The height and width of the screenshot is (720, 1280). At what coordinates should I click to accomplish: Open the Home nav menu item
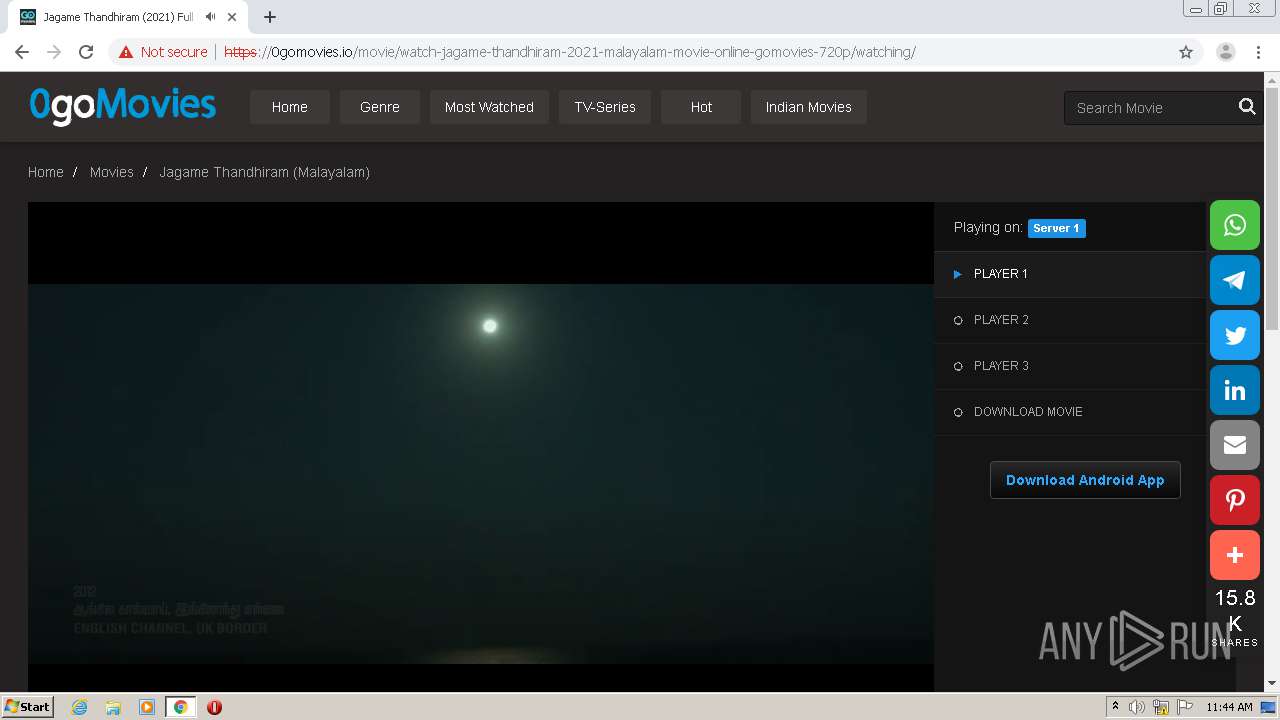tap(290, 107)
